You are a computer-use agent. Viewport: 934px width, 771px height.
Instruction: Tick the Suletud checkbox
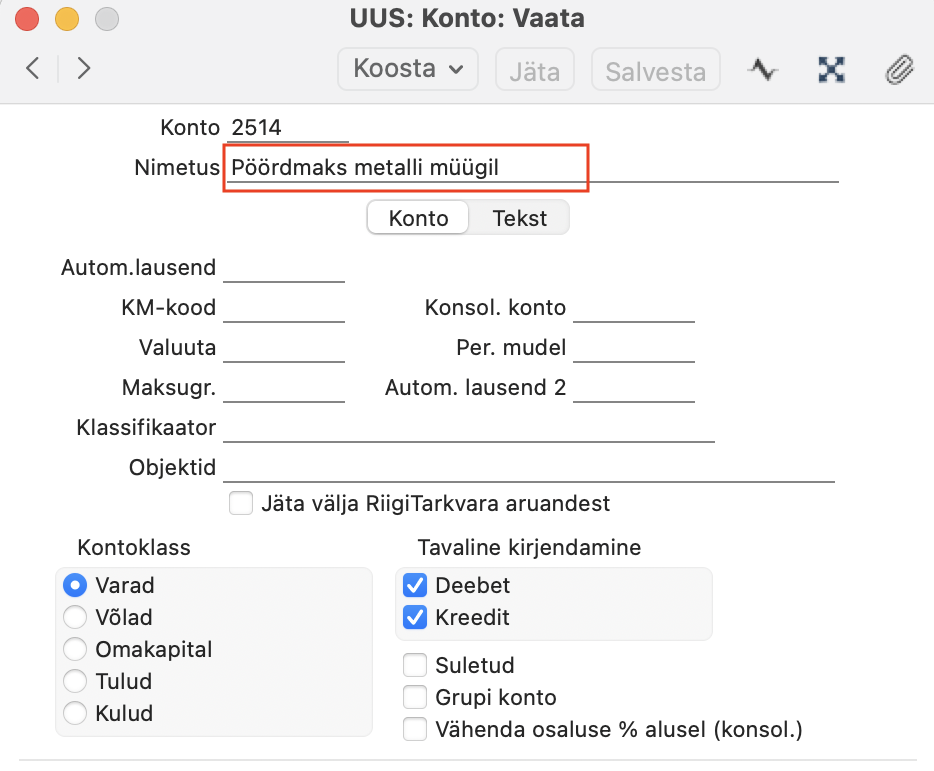tap(415, 665)
